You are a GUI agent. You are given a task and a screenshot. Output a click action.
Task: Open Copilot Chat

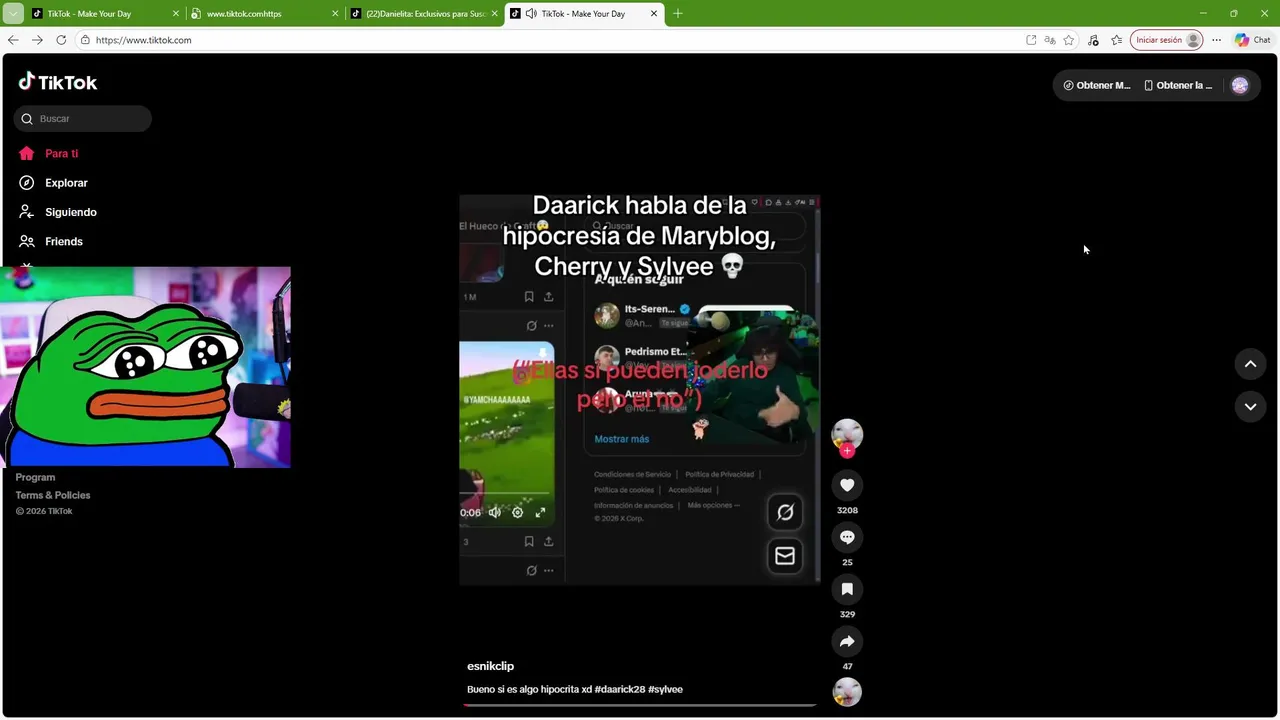[1253, 40]
